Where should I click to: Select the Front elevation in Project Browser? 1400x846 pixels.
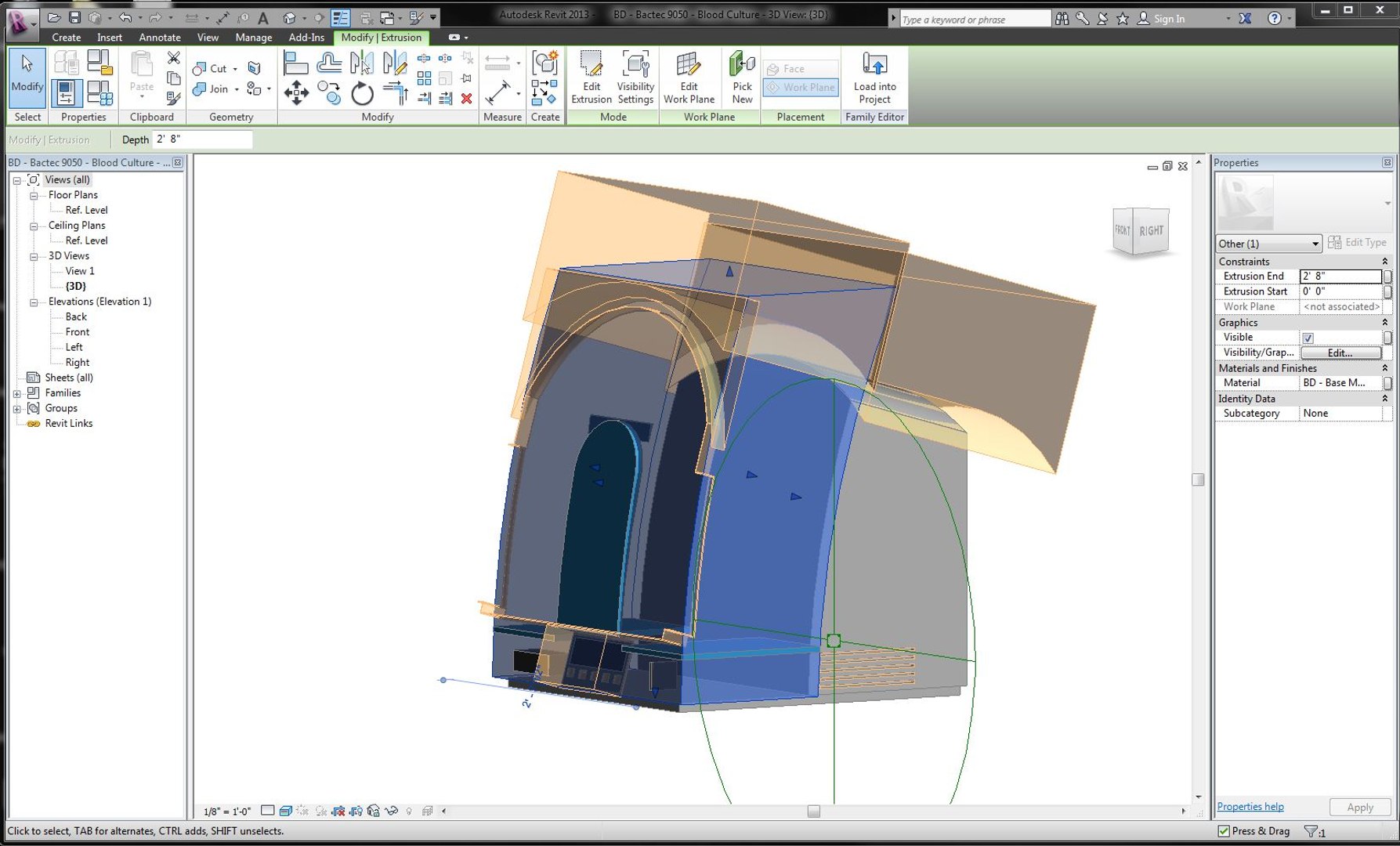tap(78, 332)
